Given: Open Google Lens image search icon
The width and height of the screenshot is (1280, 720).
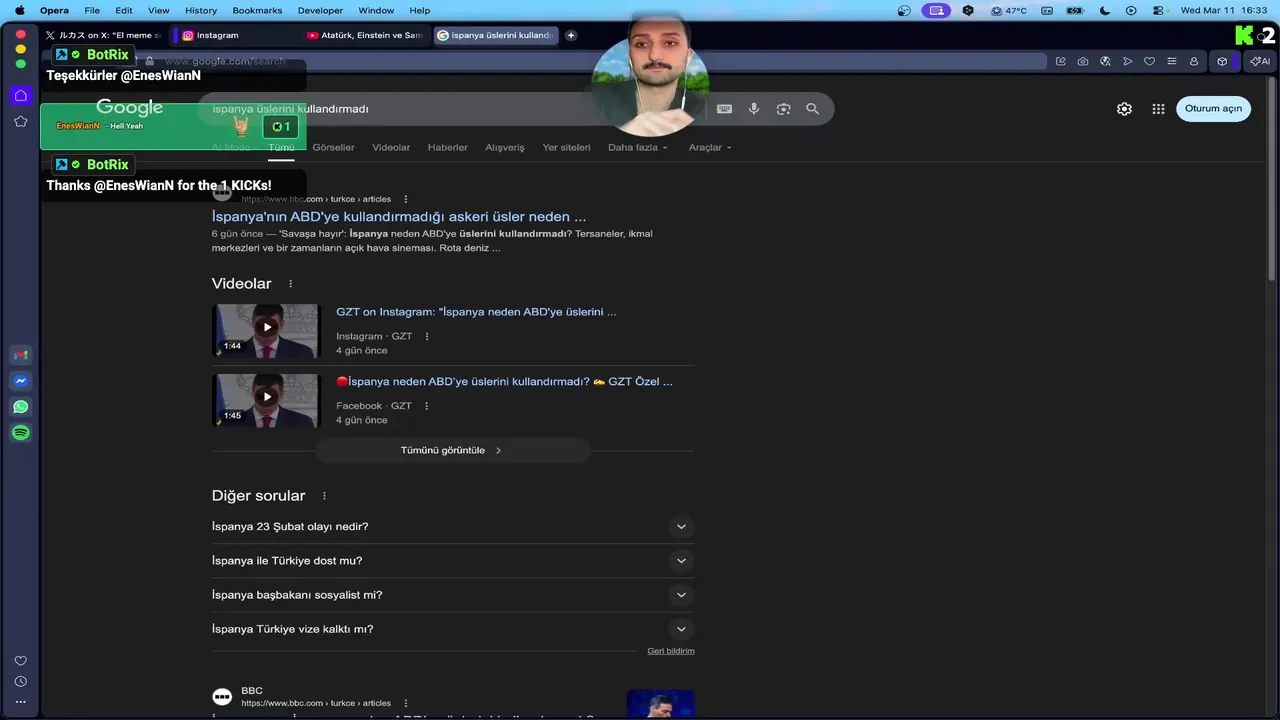Looking at the screenshot, I should (783, 109).
